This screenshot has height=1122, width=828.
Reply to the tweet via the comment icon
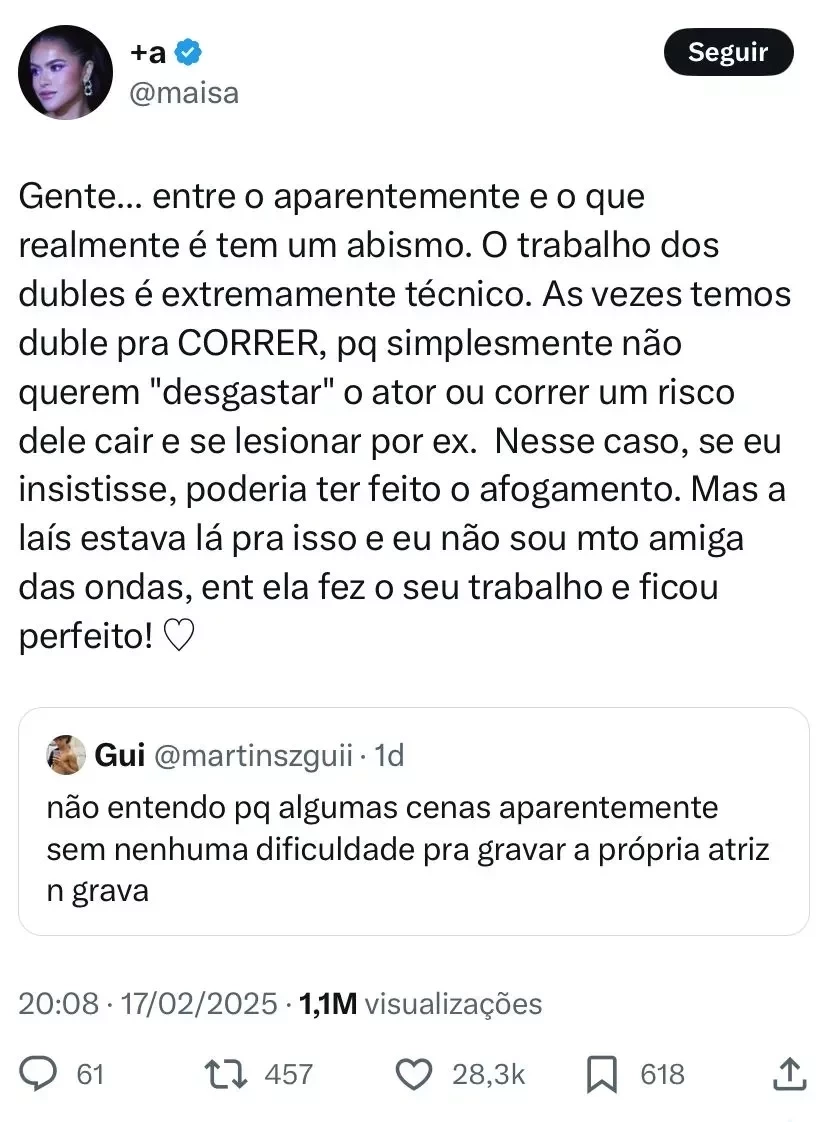(x=40, y=1074)
